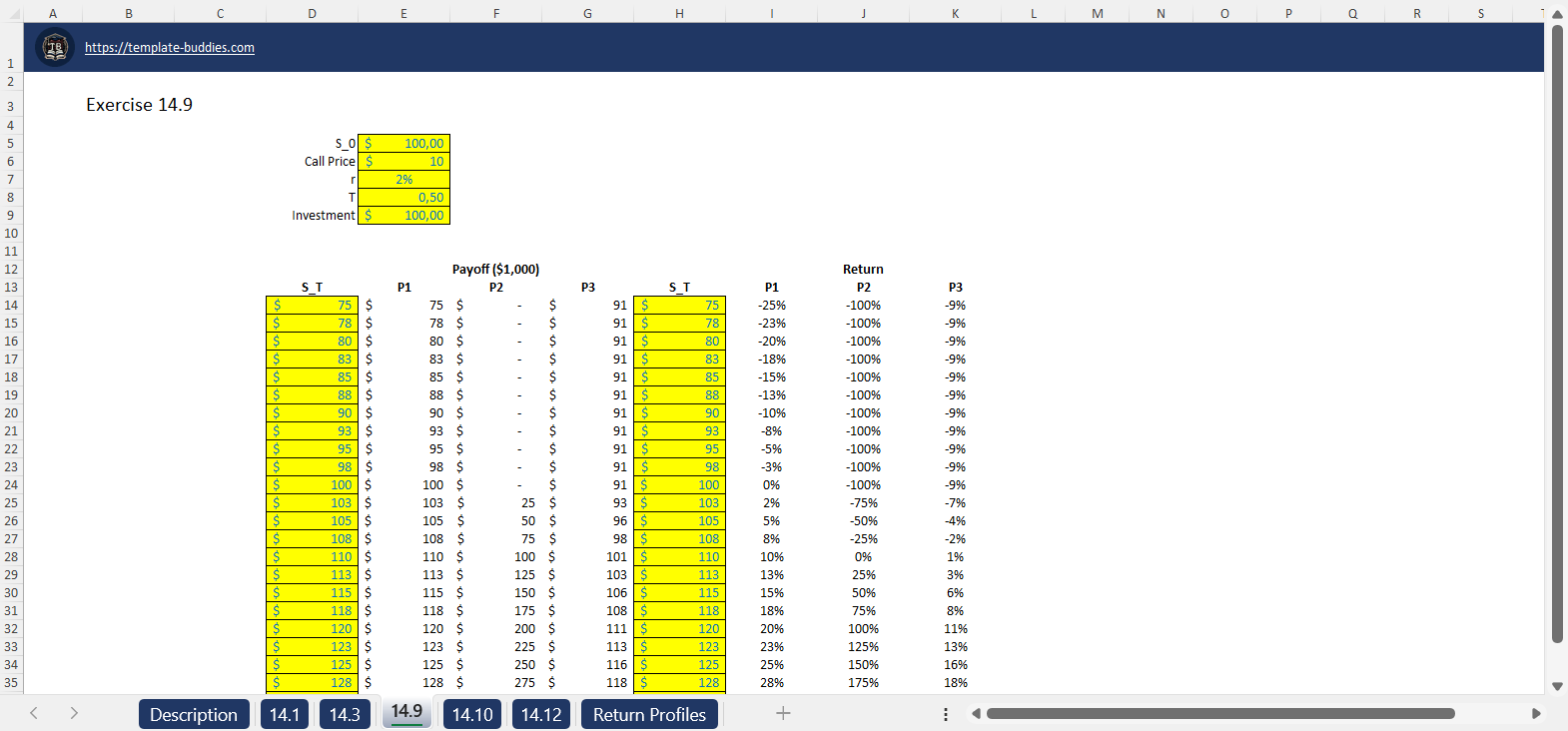Go to the 14.10 sheet tab
Image resolution: width=1568 pixels, height=731 pixels.
pos(472,714)
